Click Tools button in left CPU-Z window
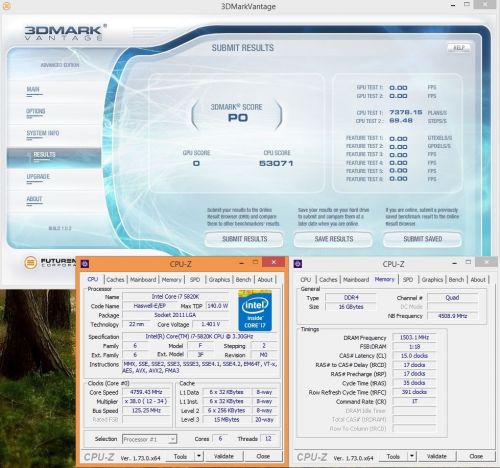 tap(180, 456)
